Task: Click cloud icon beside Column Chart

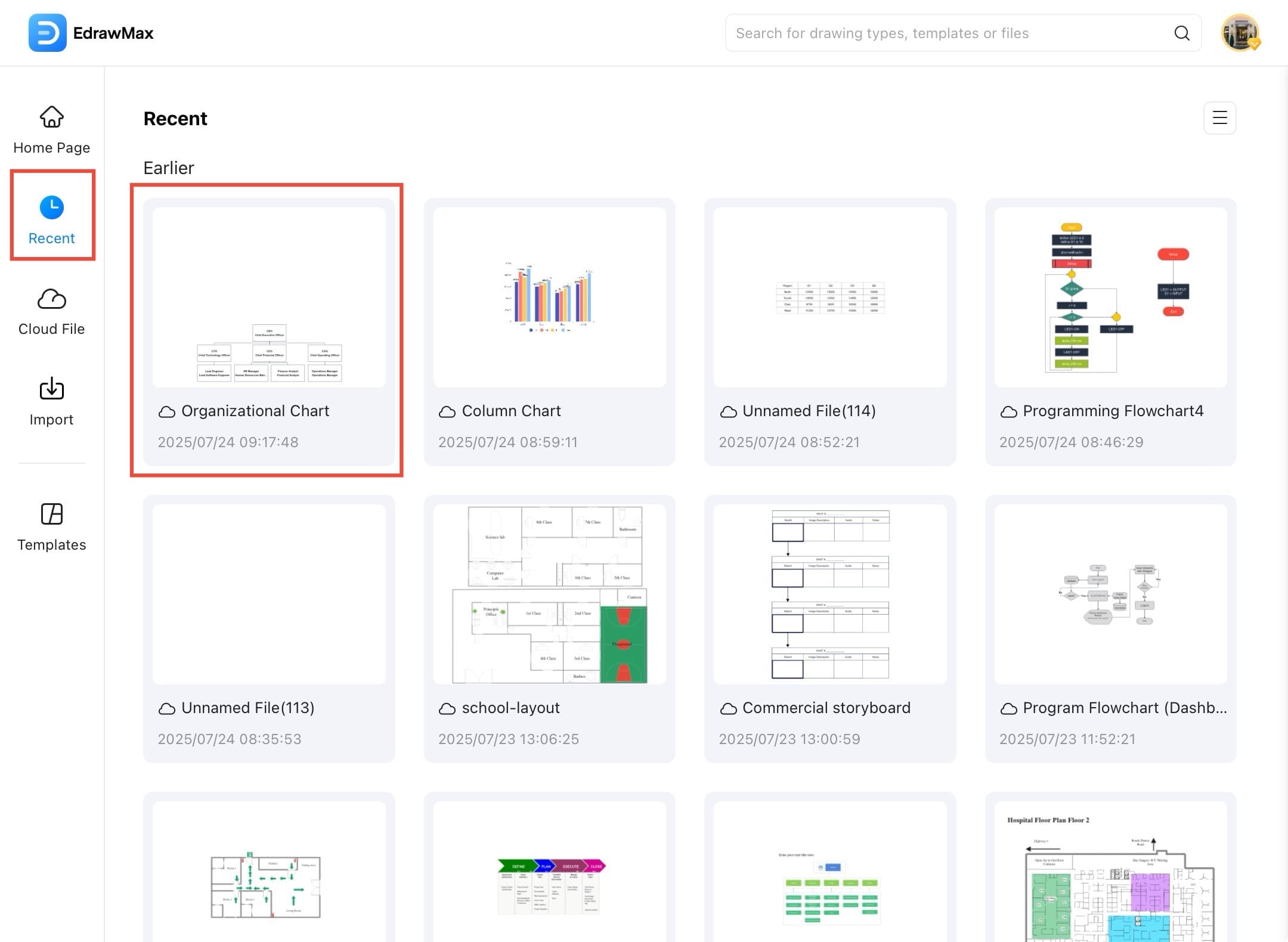Action: click(x=447, y=411)
